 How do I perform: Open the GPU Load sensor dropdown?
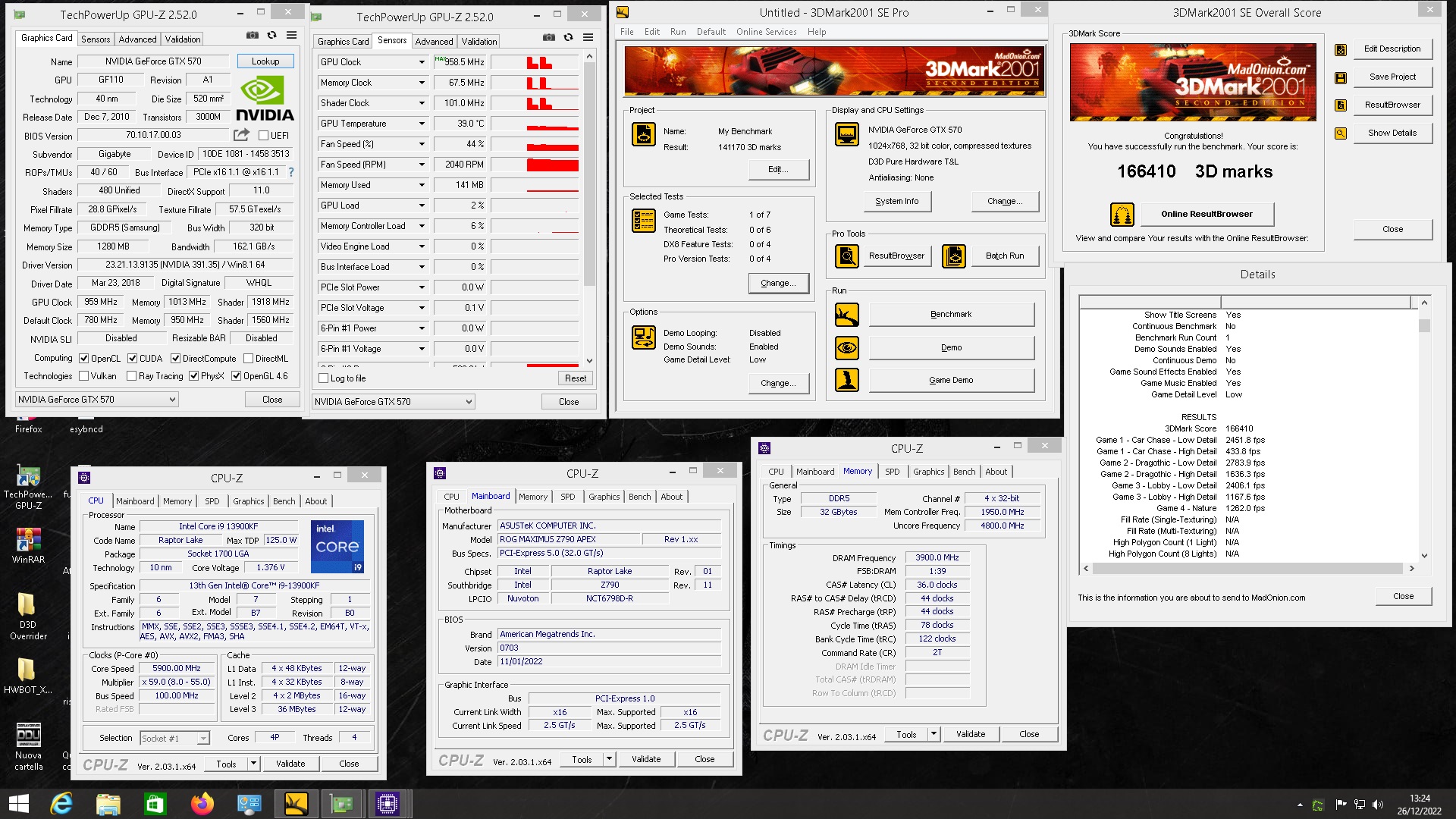(x=422, y=206)
